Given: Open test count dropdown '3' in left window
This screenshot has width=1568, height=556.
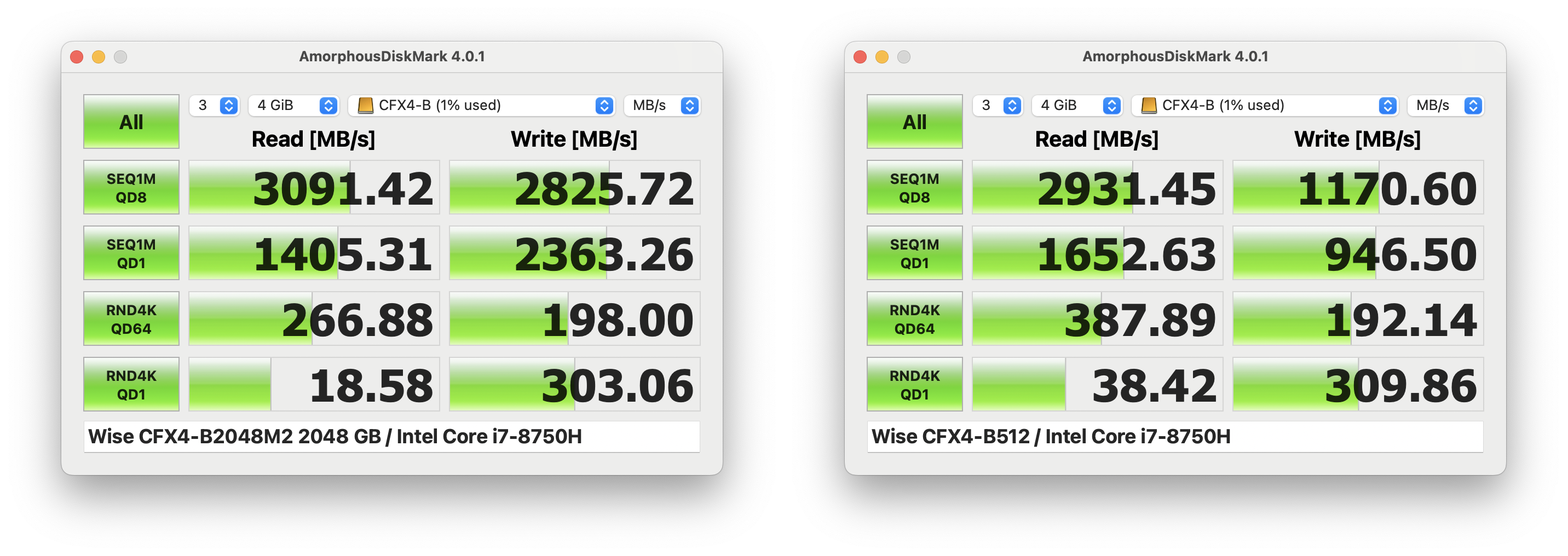Looking at the screenshot, I should tap(214, 105).
